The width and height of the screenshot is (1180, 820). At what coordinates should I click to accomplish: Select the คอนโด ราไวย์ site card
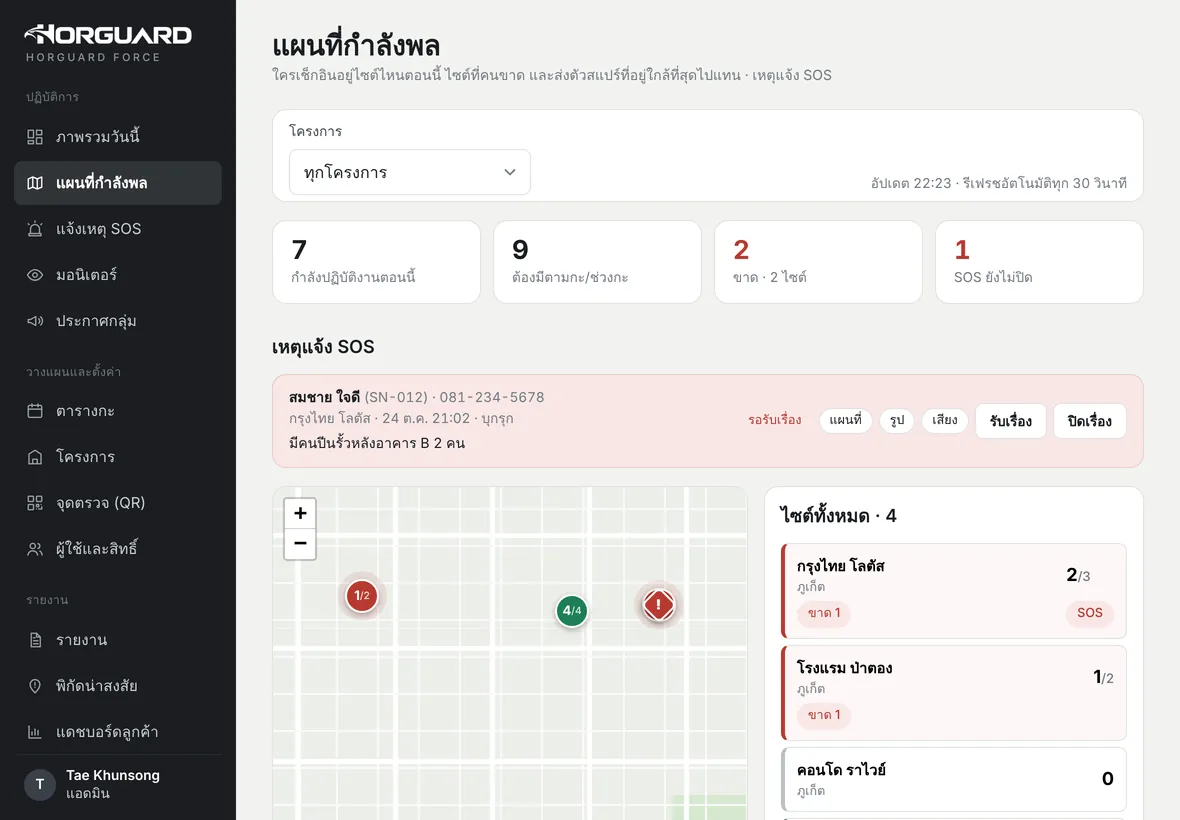953,779
